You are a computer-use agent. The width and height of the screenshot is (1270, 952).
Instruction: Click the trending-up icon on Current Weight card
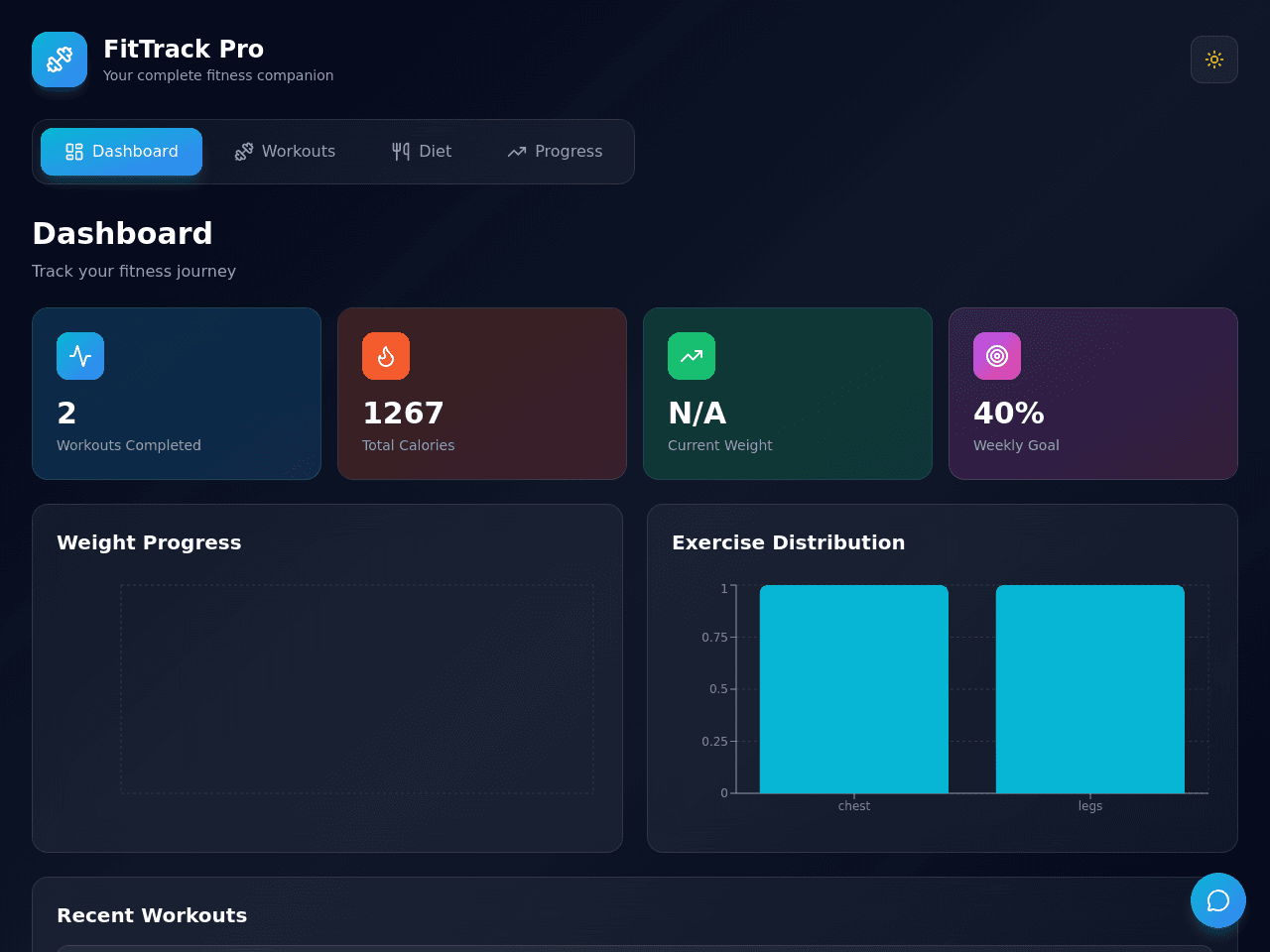[692, 356]
